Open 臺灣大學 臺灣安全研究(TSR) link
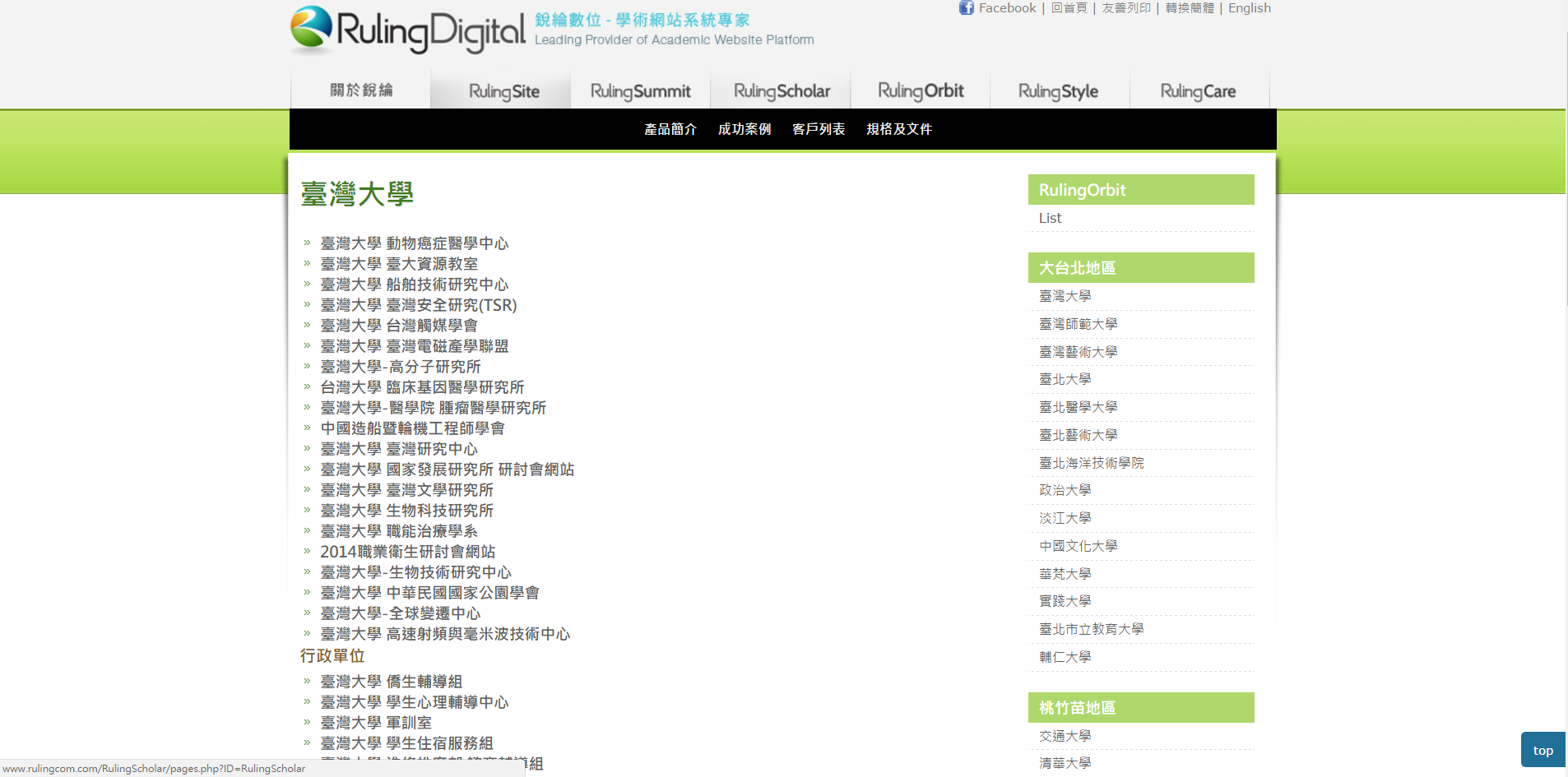Image resolution: width=1568 pixels, height=777 pixels. [x=419, y=305]
